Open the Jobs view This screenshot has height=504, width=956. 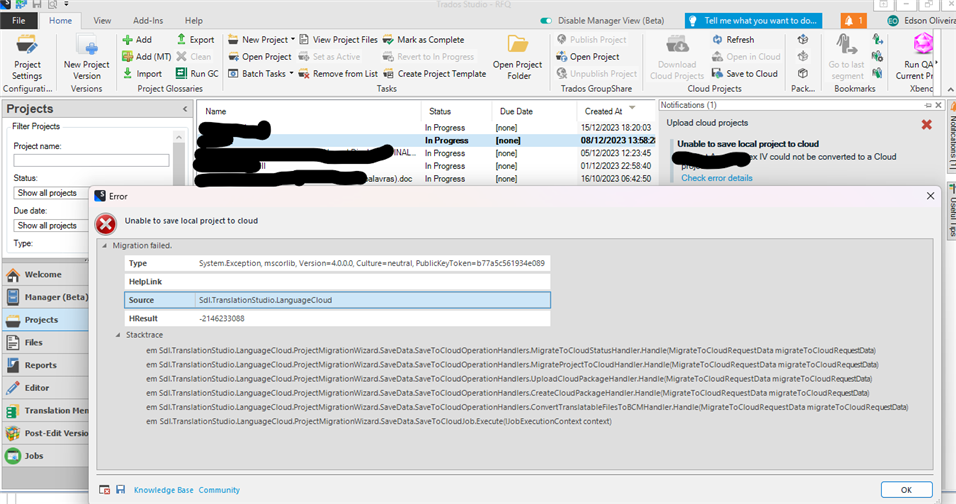[x=46, y=456]
